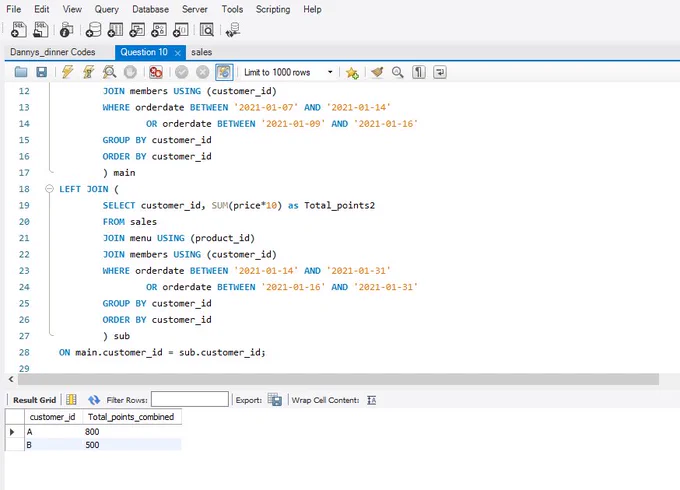The height and width of the screenshot is (490, 680).
Task: Click the horizontal editor scrollbar
Action: click(x=338, y=379)
